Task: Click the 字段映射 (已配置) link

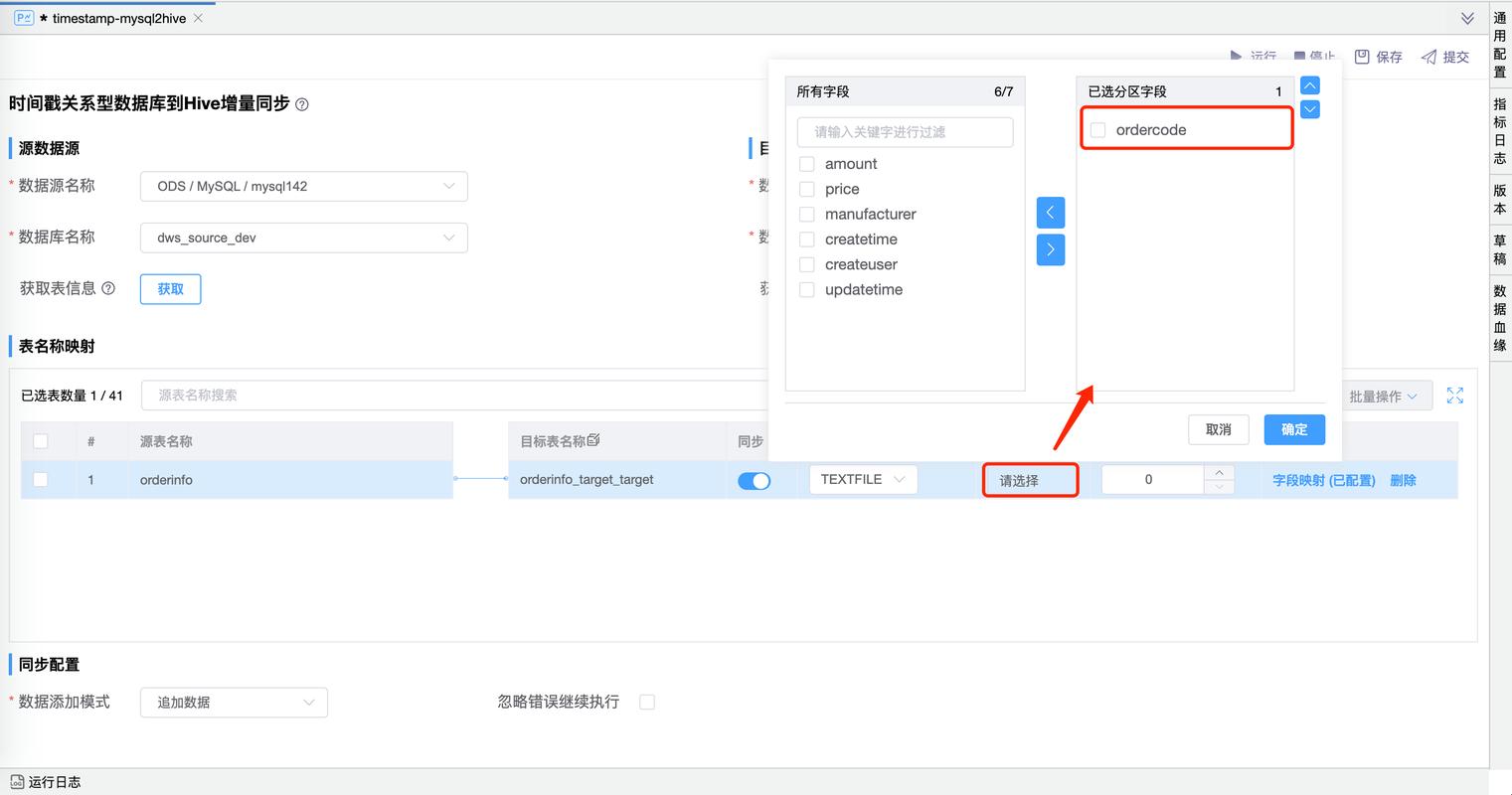Action: tap(1324, 480)
